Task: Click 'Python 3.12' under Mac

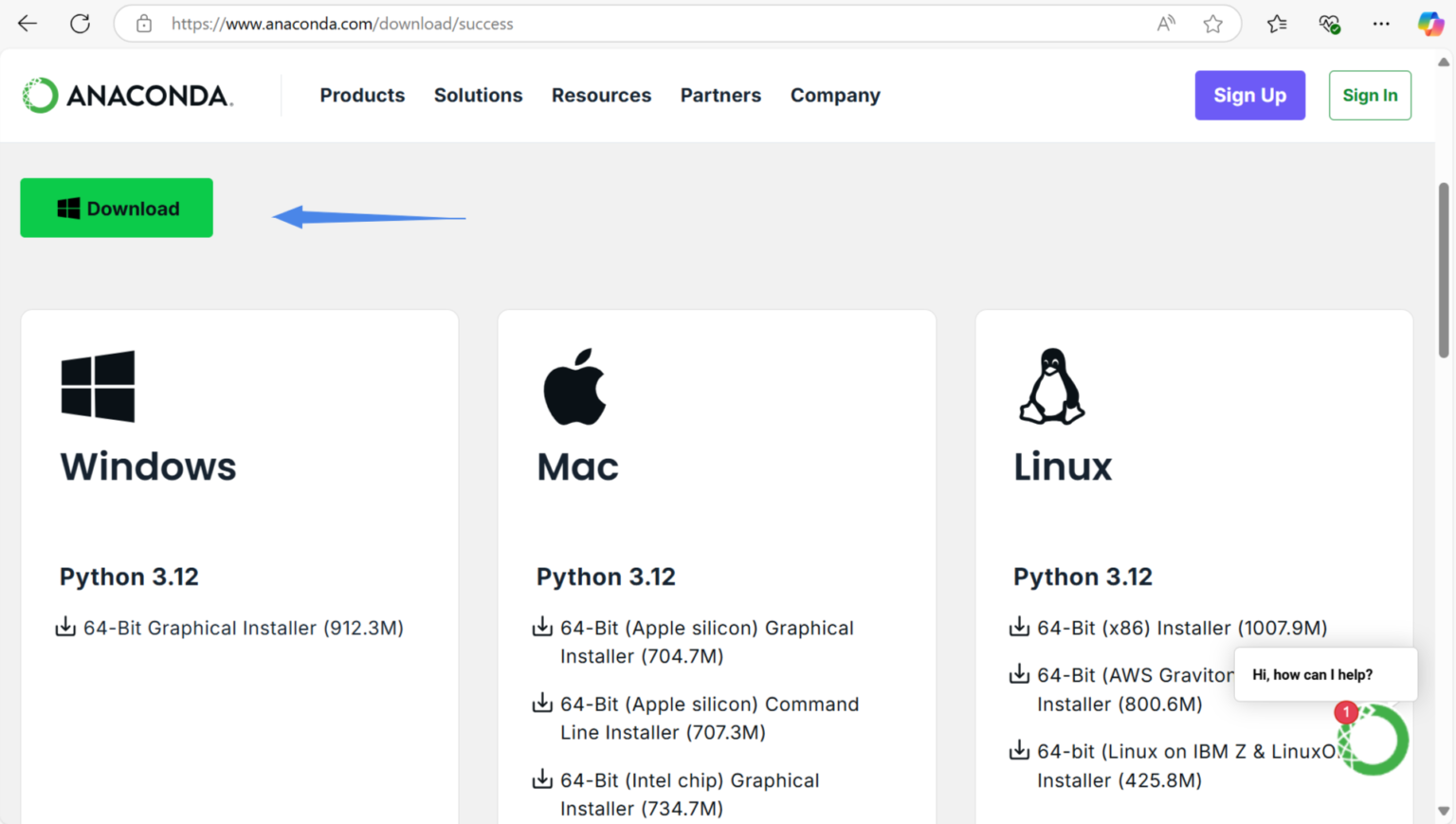Action: click(x=606, y=577)
